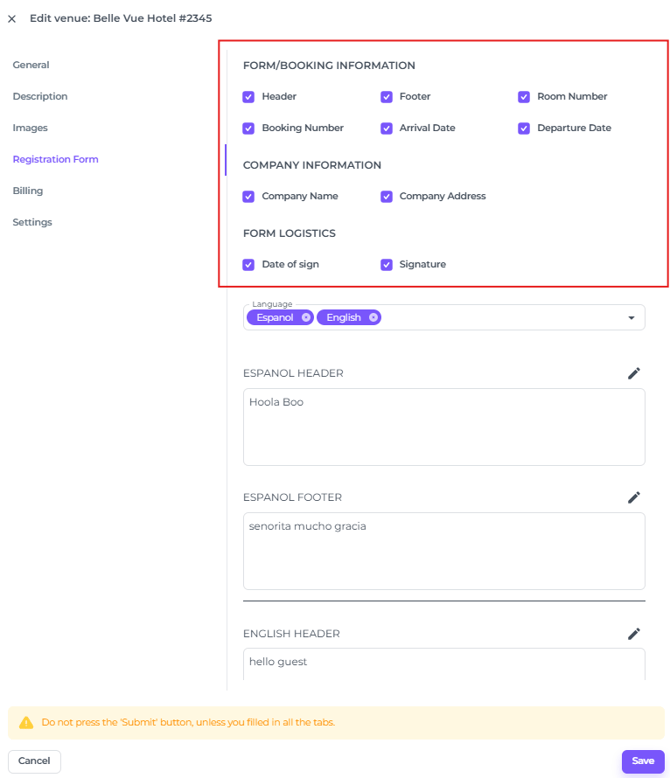Disable the Signature checkbox
Screen dimensions: 670x778
(386, 265)
